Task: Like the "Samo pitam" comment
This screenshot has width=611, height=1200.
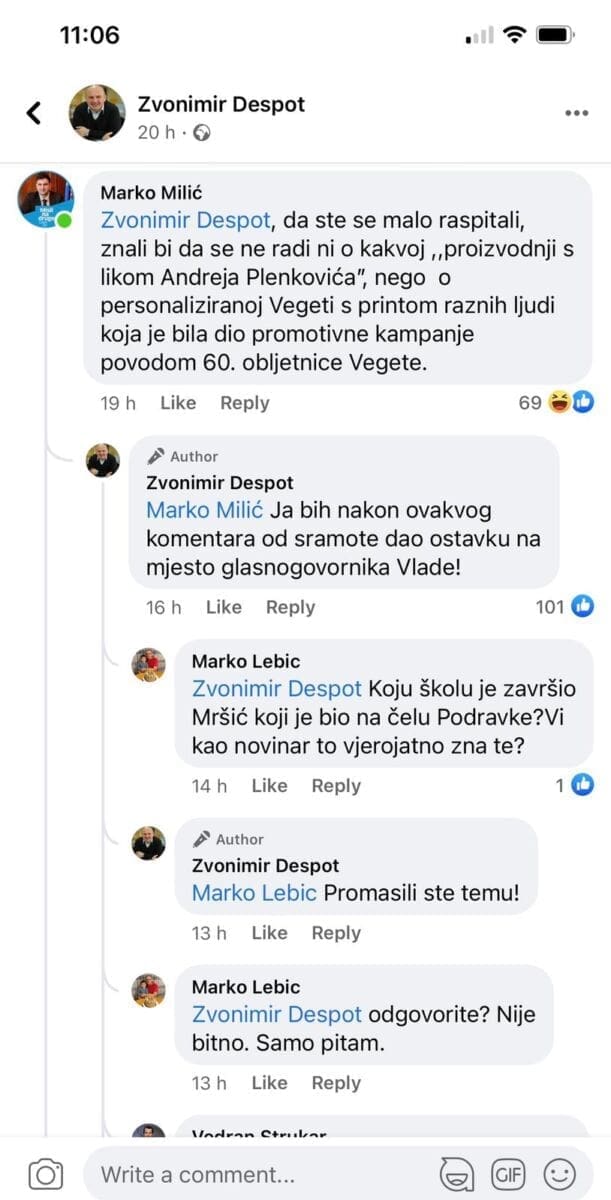Action: [269, 1083]
